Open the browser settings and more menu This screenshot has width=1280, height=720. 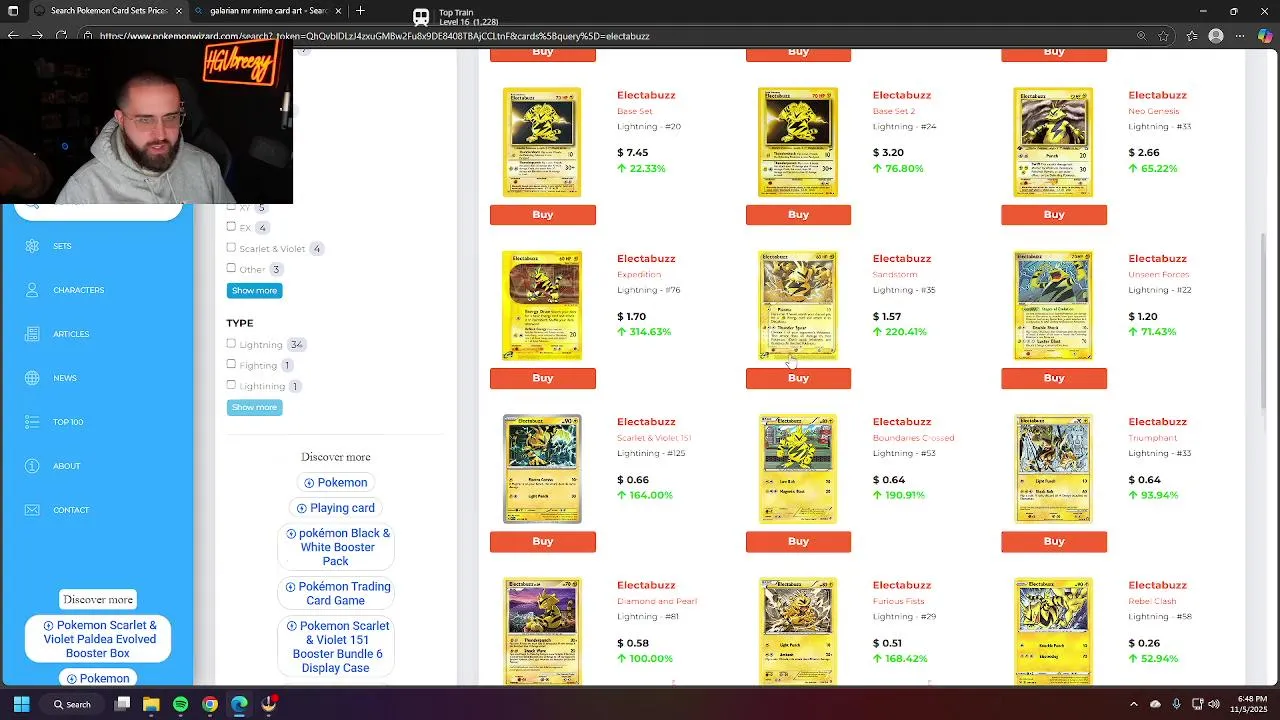(x=1241, y=36)
